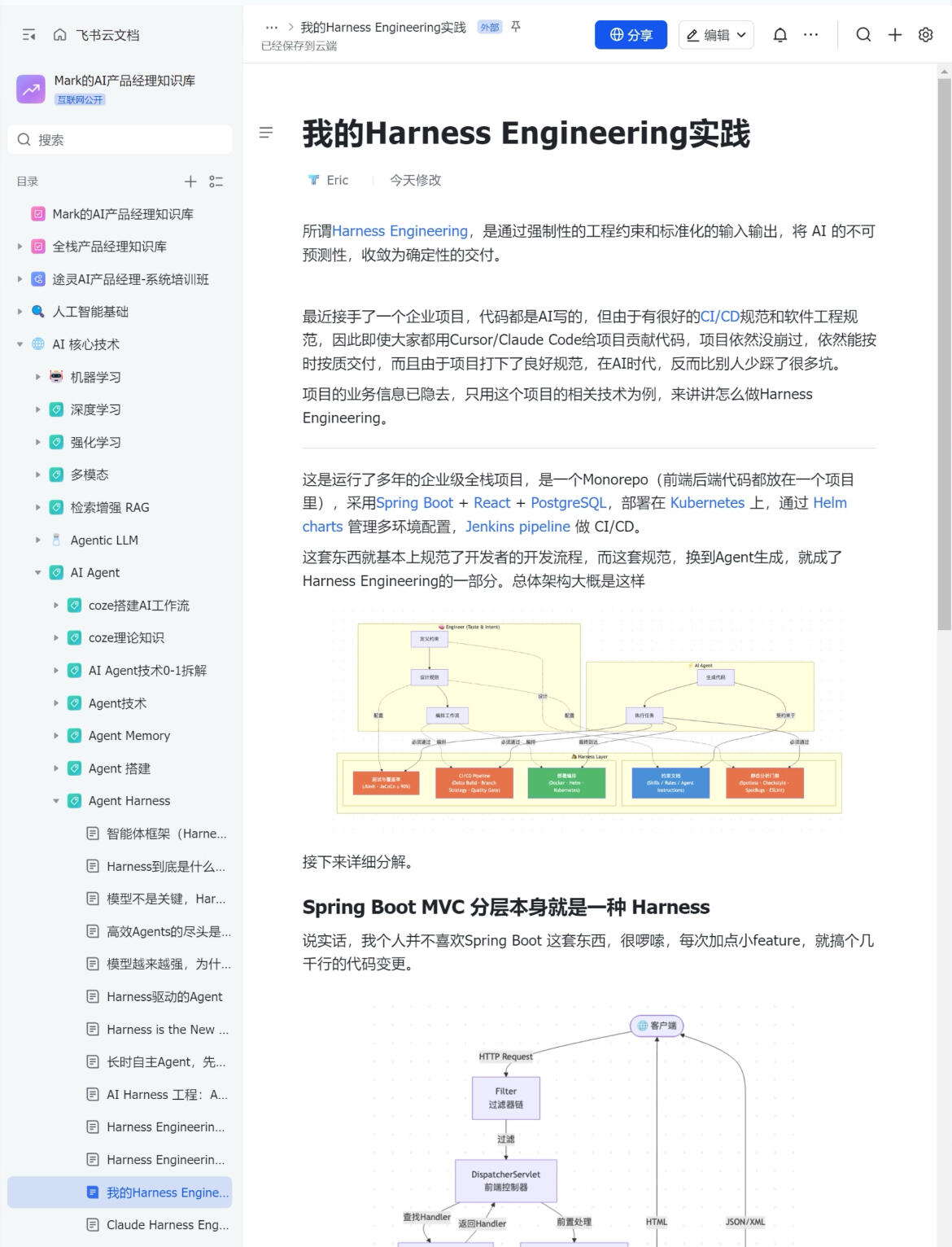952x1247 pixels.
Task: Click document icon of Harness驱动的Agent
Action: click(x=93, y=996)
